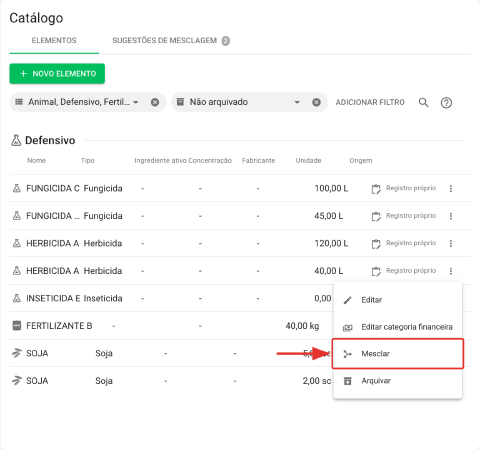Choose Editar in the context menu

[398, 300]
